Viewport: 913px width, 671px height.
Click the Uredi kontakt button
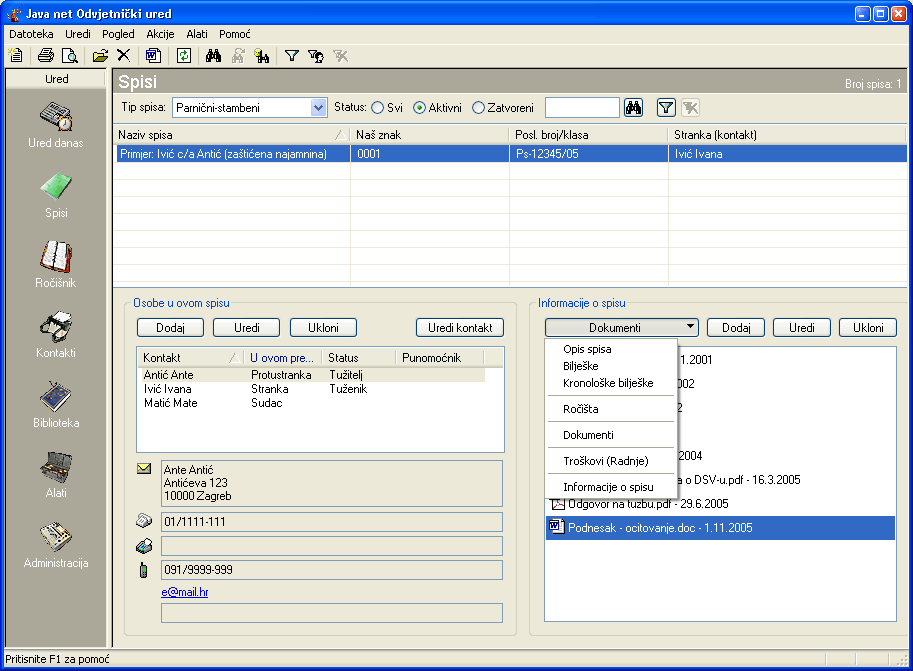[460, 327]
